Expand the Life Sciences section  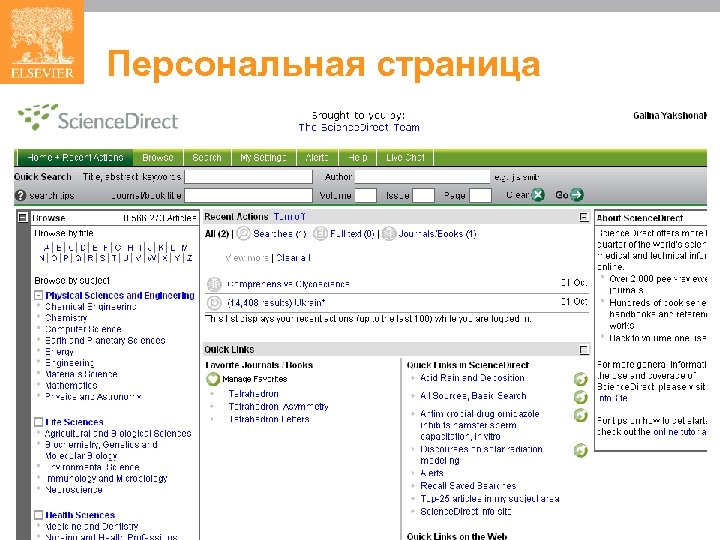pos(39,422)
